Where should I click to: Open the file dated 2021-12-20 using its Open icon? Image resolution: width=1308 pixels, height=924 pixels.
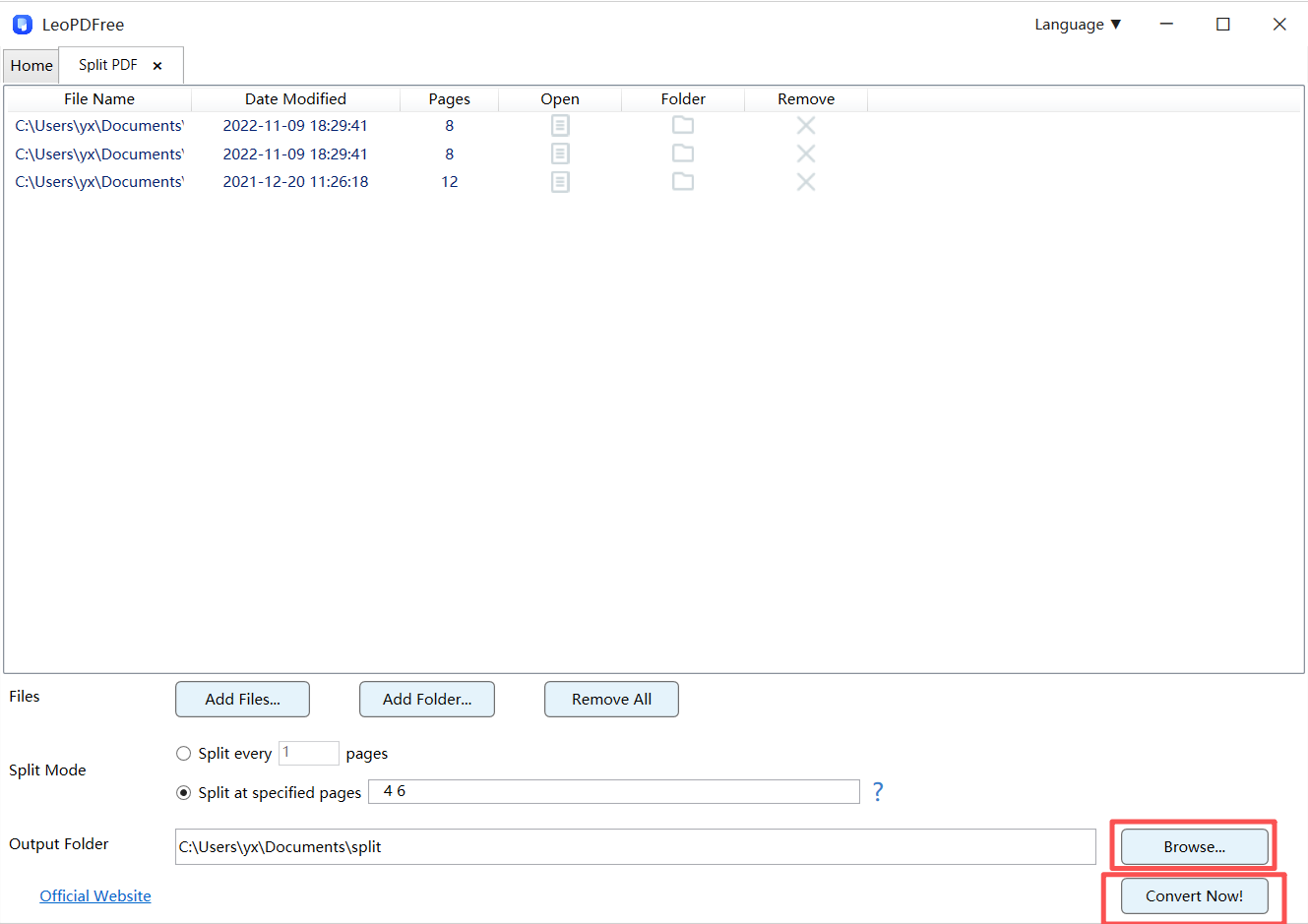point(560,182)
